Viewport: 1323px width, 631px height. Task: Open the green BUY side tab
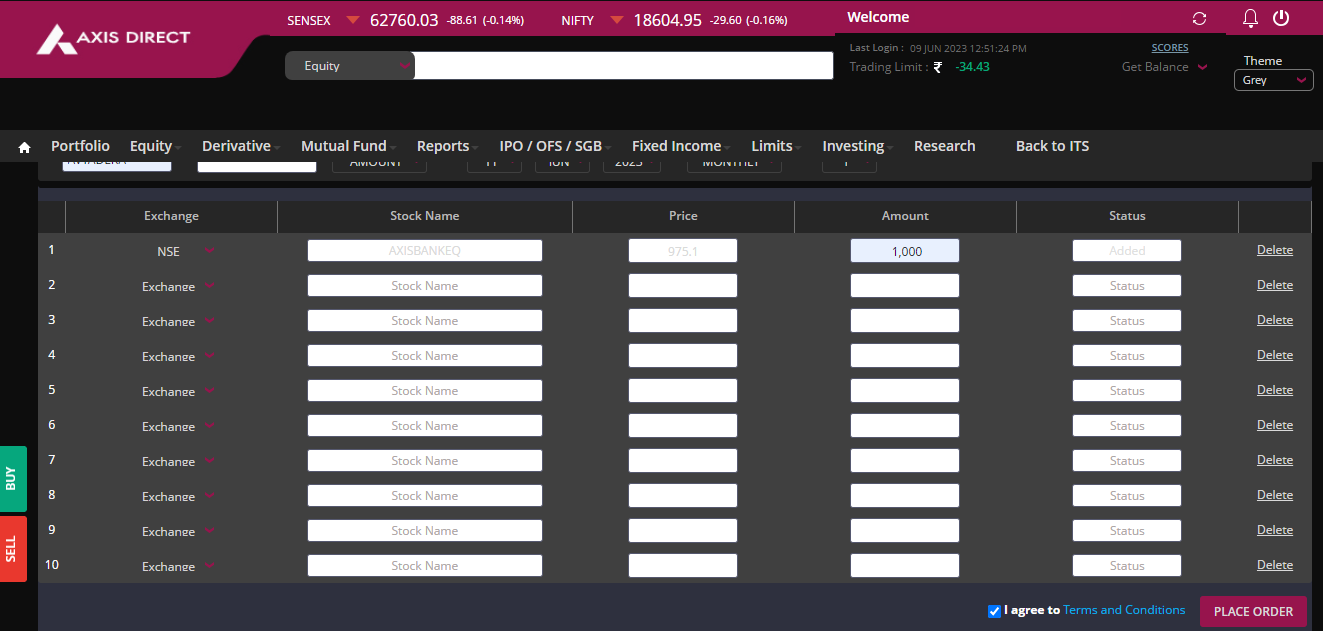point(12,478)
